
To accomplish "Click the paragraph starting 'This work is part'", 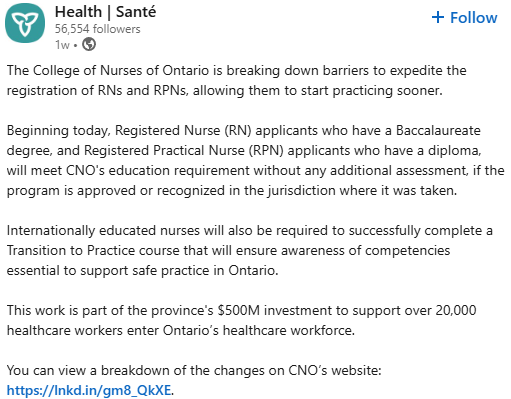I will 241,320.
